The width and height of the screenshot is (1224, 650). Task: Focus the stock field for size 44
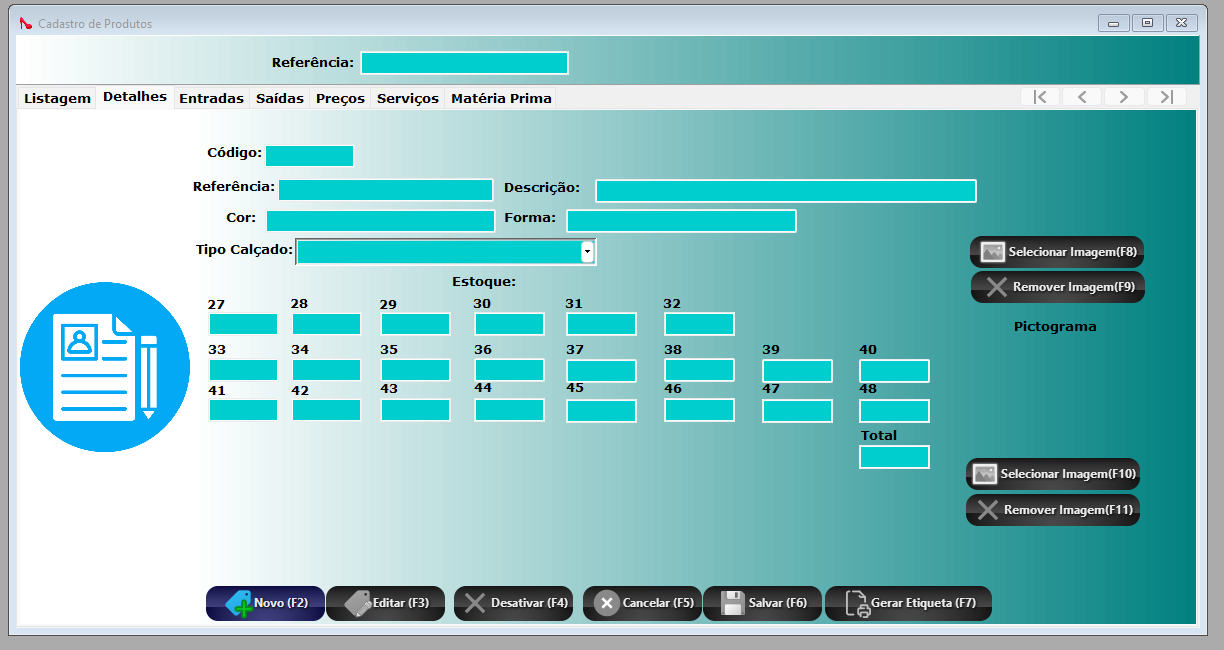[x=510, y=410]
